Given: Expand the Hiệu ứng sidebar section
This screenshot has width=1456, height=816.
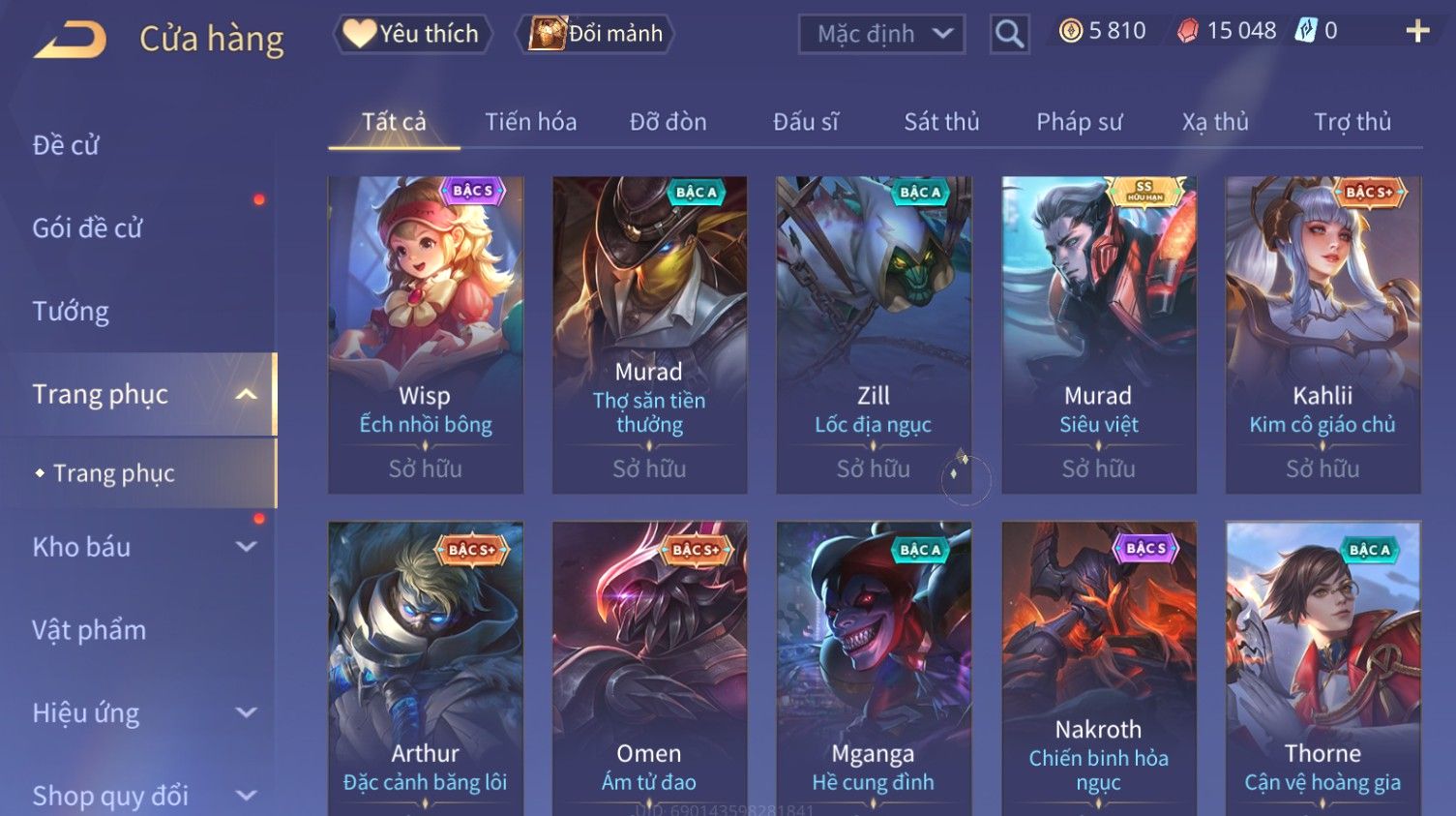Looking at the screenshot, I should point(247,713).
